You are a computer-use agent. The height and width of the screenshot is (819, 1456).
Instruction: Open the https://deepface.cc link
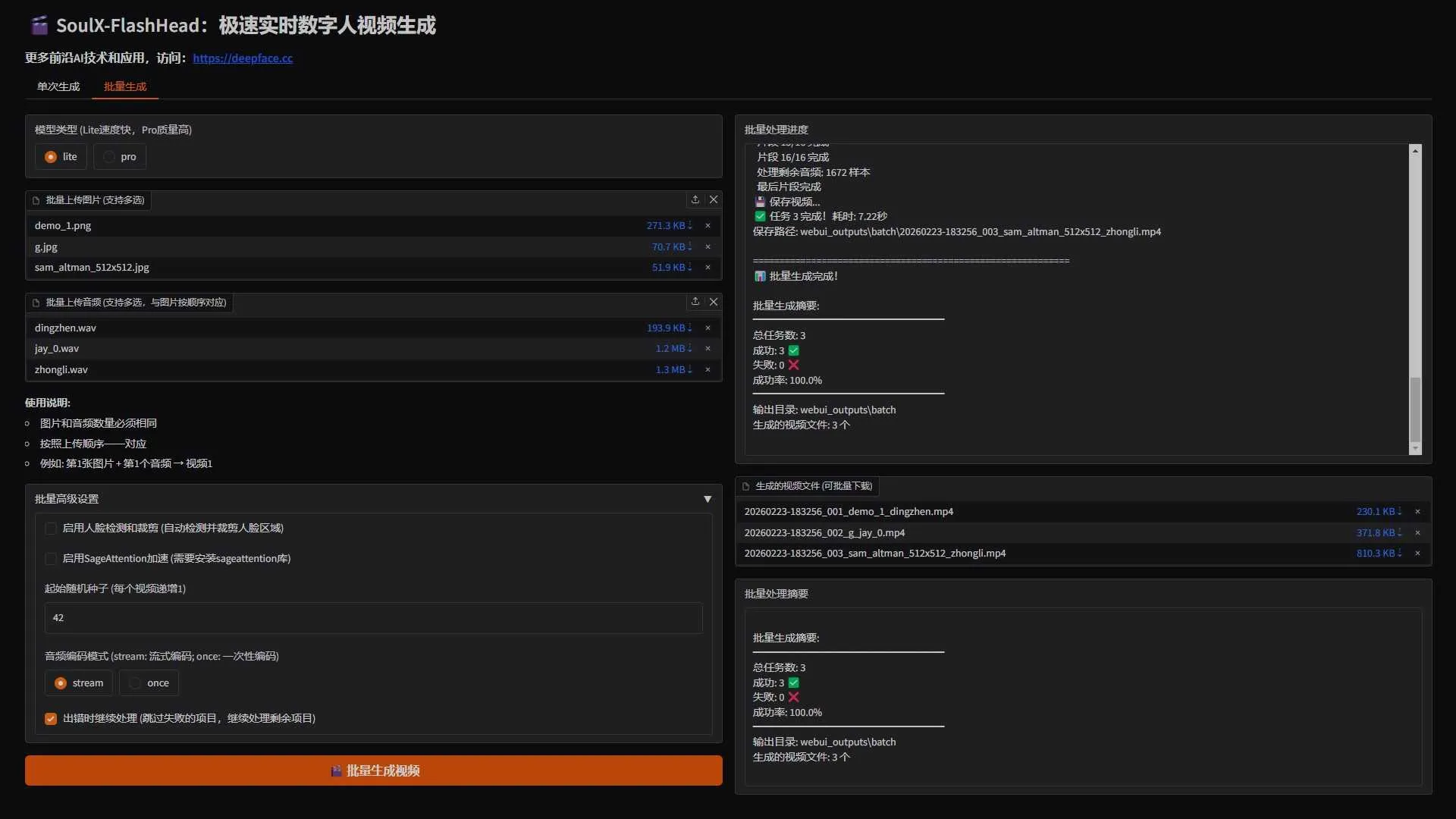(243, 58)
